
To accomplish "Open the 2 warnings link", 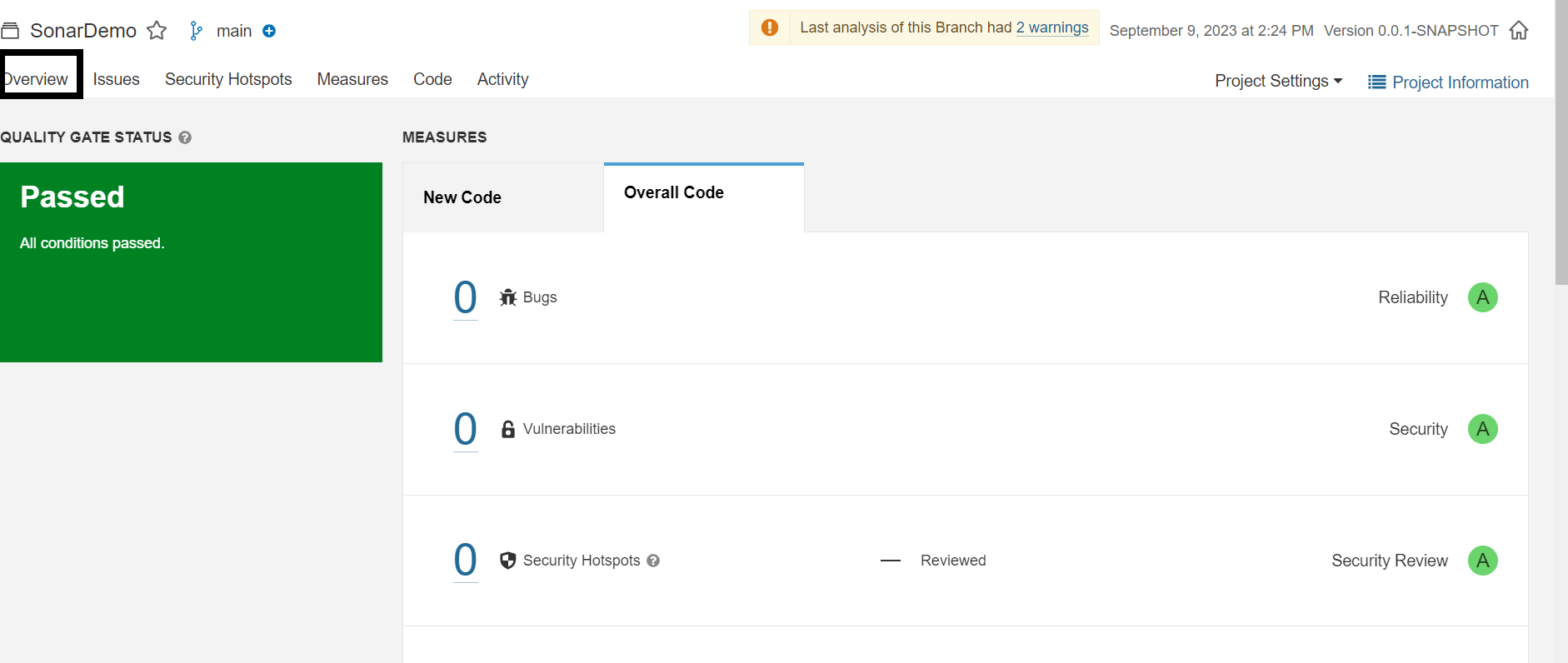I will (x=1052, y=27).
